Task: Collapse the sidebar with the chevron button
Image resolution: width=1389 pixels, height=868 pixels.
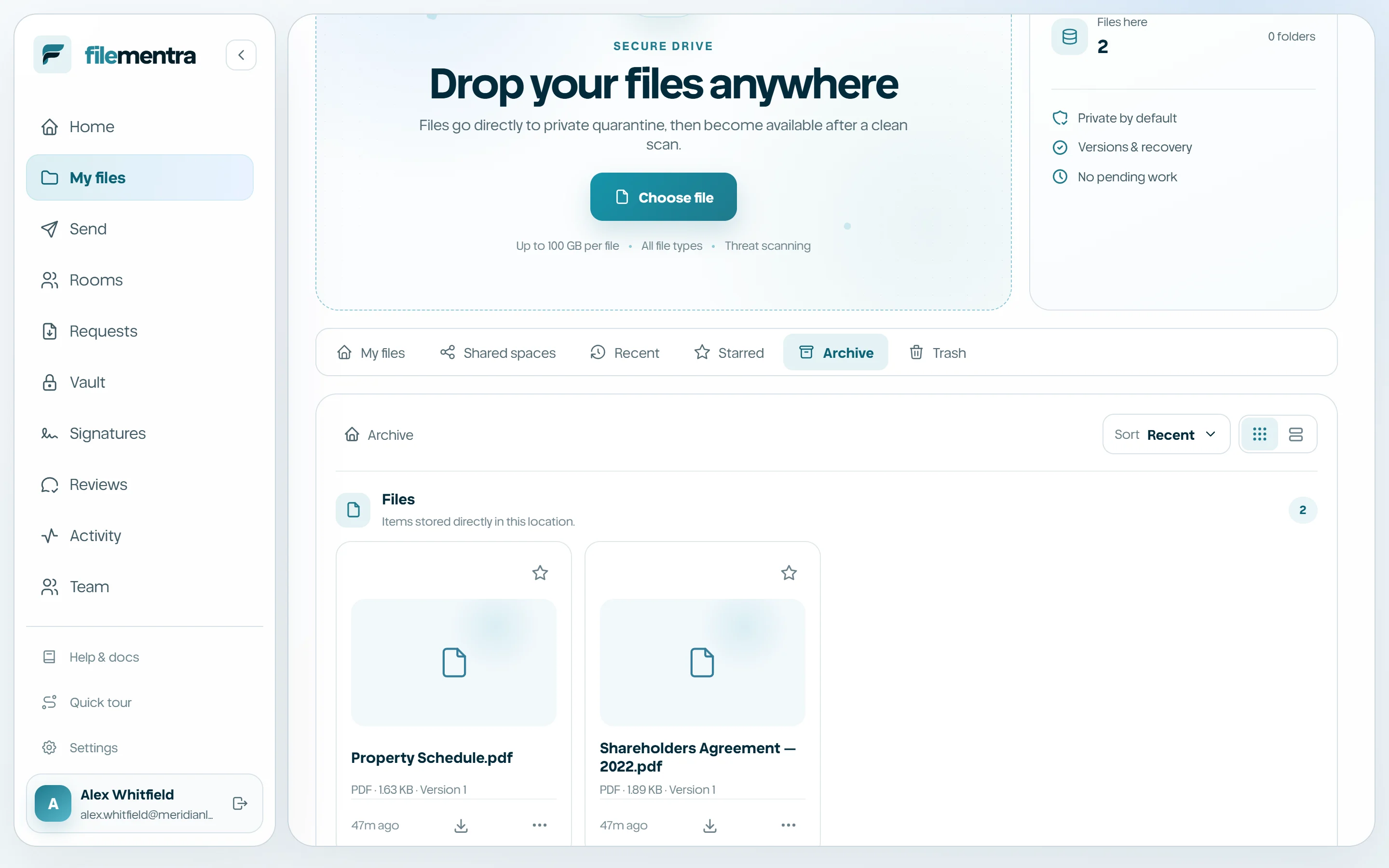Action: (241, 55)
